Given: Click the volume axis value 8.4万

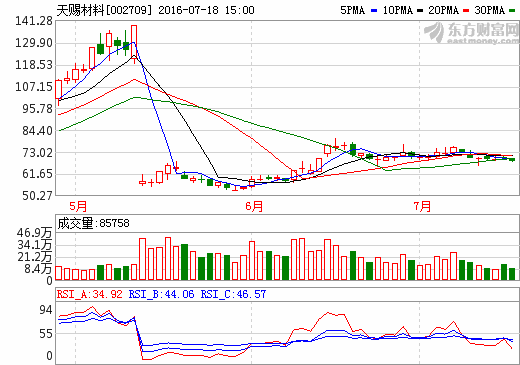Looking at the screenshot, I should click(x=38, y=269).
